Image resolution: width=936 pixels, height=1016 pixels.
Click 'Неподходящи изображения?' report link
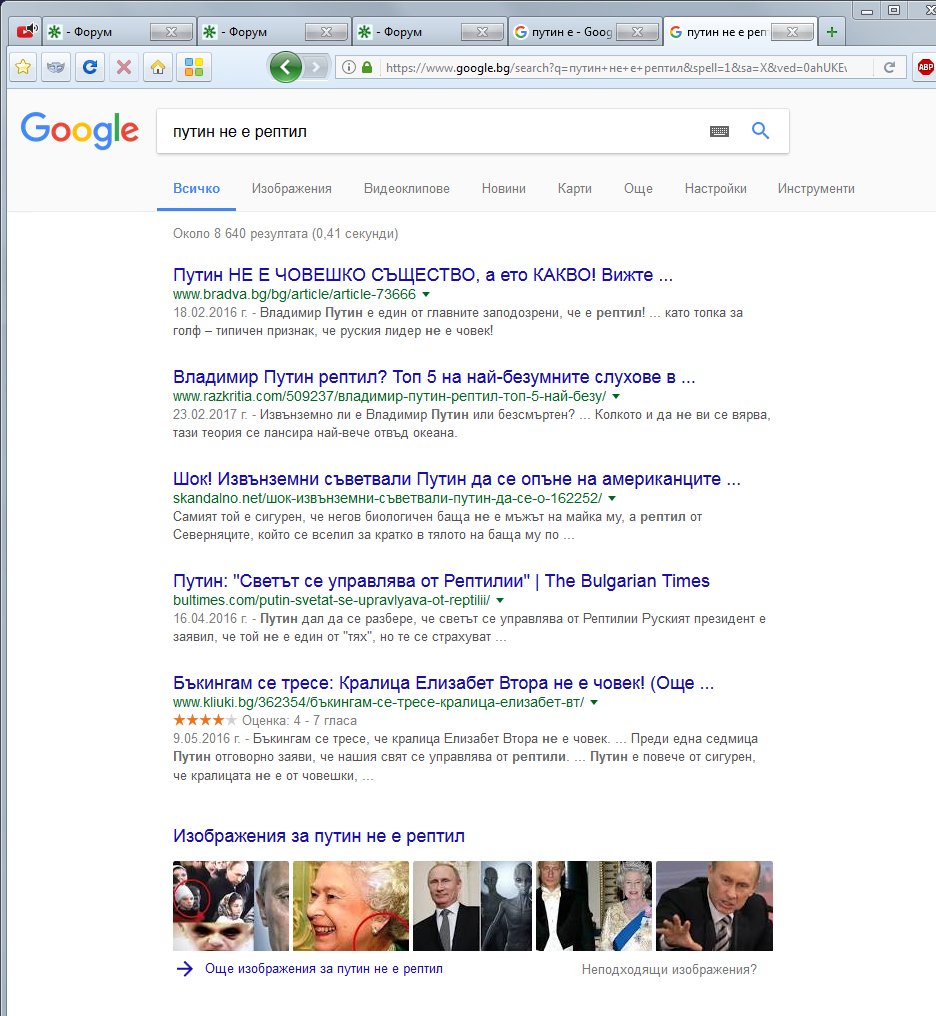click(669, 969)
